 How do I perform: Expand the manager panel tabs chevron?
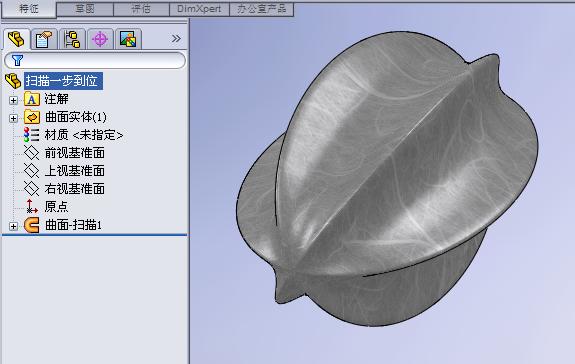176,38
